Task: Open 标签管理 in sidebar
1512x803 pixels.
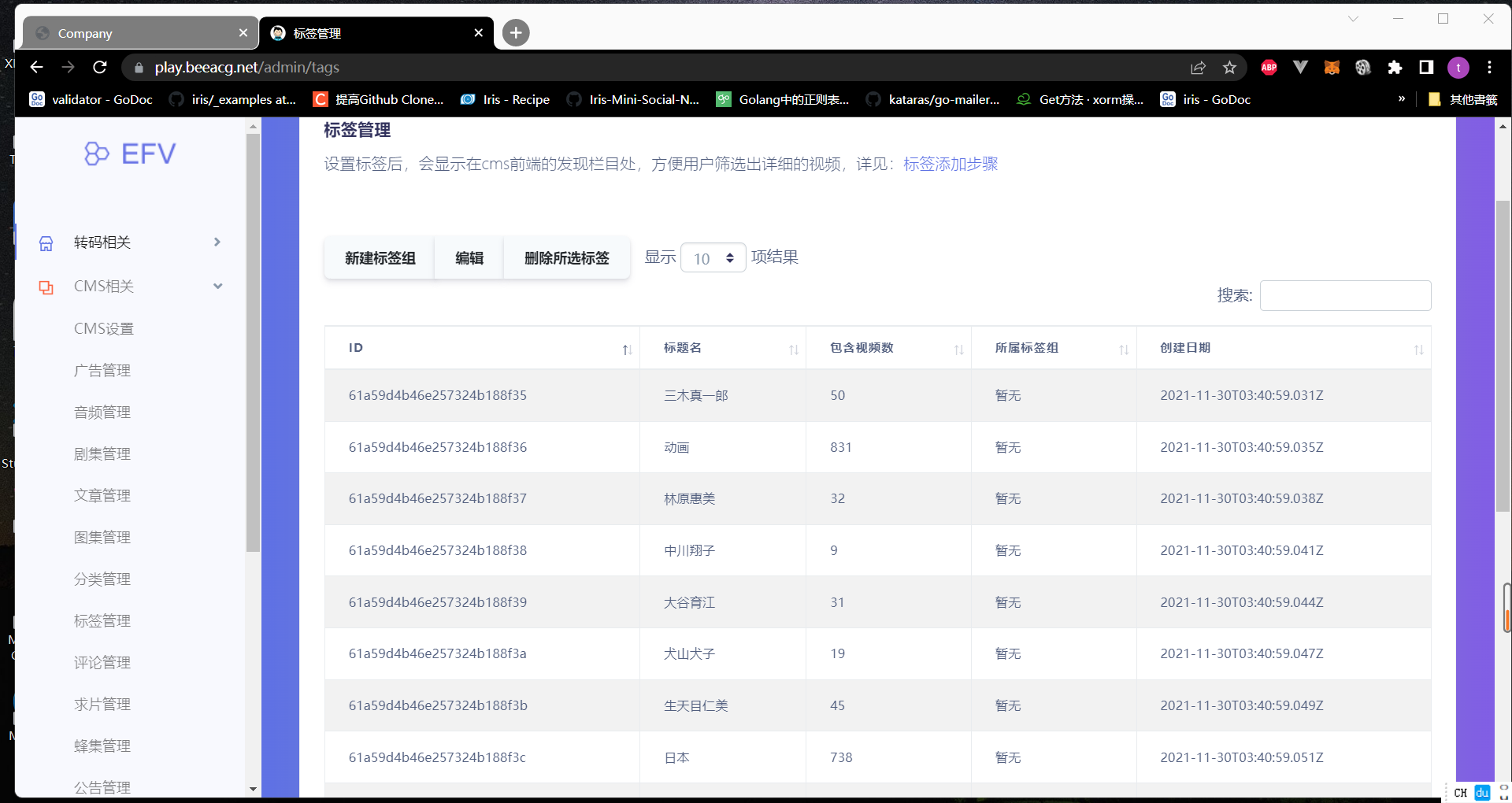Action: [x=102, y=621]
